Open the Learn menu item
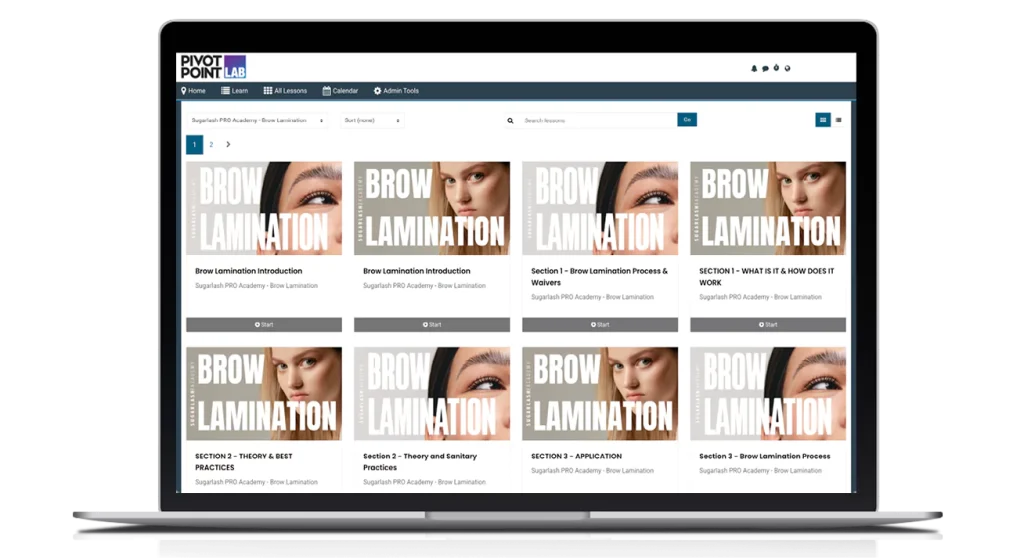 pos(234,91)
